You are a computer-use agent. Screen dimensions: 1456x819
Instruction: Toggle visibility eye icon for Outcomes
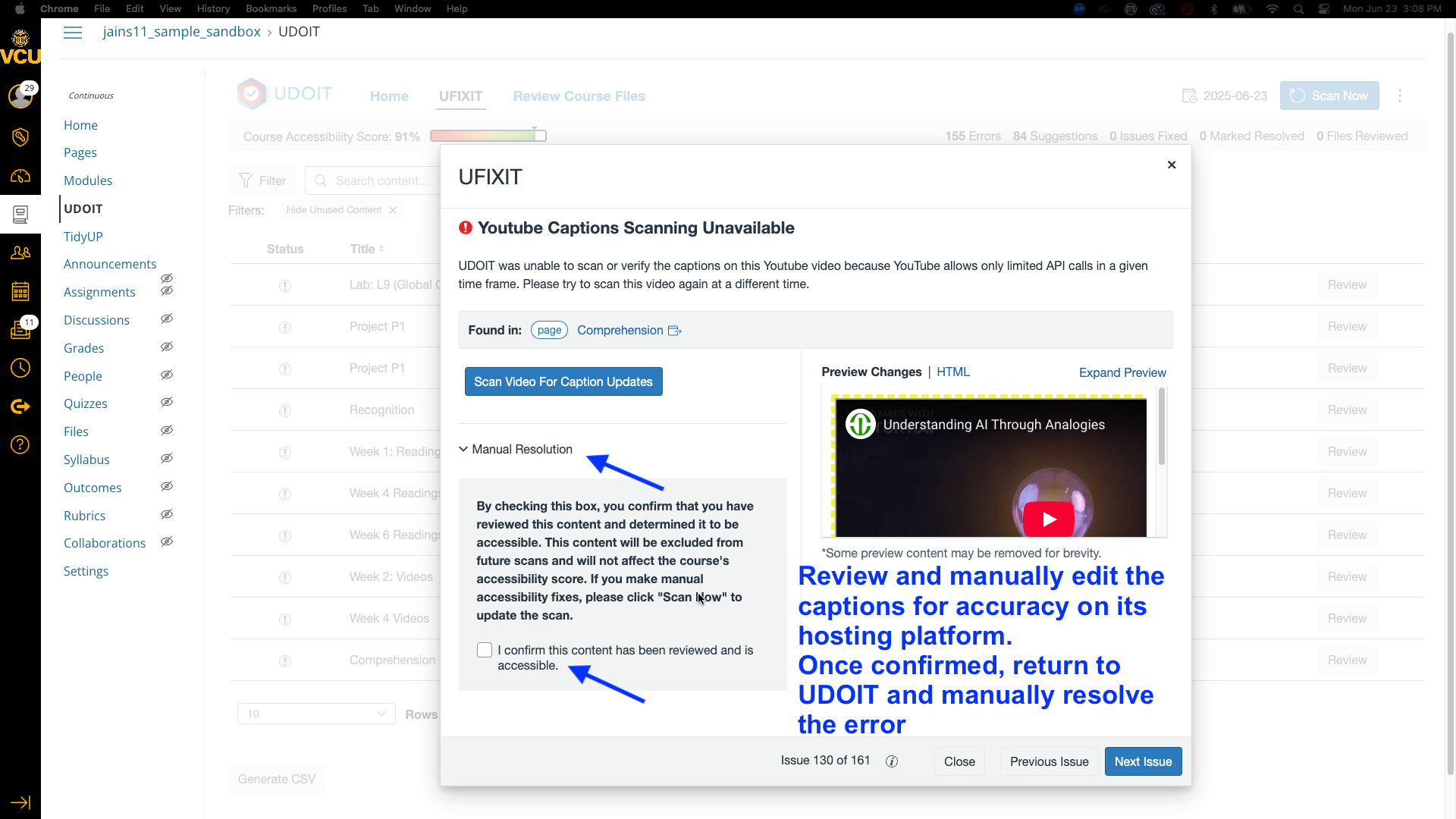(x=167, y=487)
